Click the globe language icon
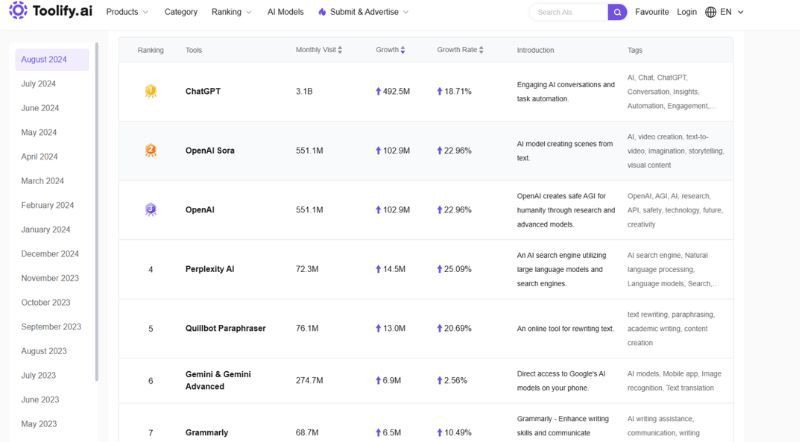This screenshot has height=442, width=800. tap(710, 12)
